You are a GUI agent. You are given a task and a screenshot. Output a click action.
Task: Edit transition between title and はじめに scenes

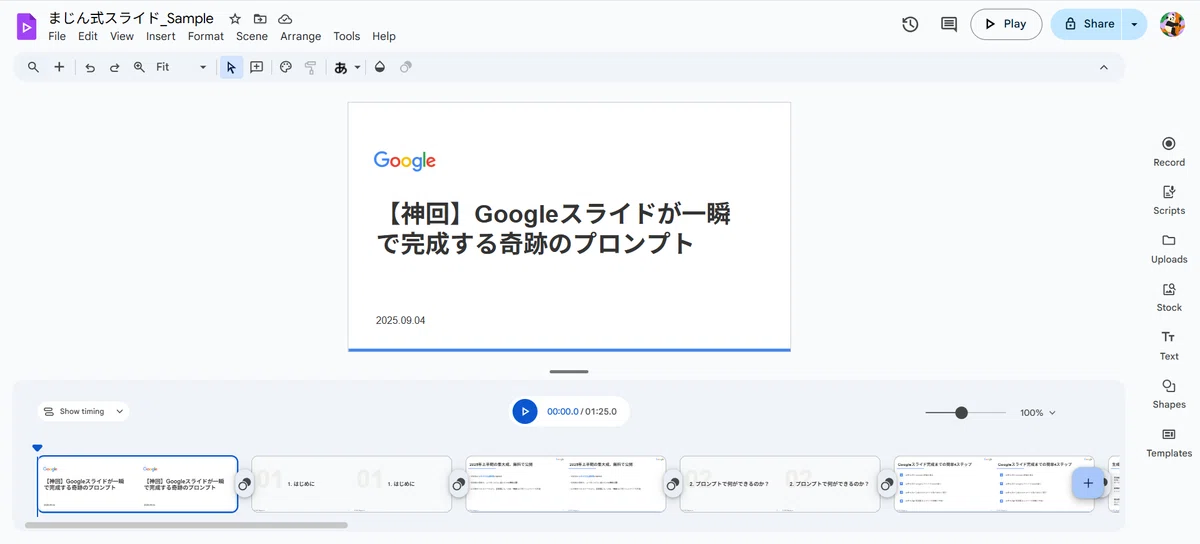pos(245,484)
